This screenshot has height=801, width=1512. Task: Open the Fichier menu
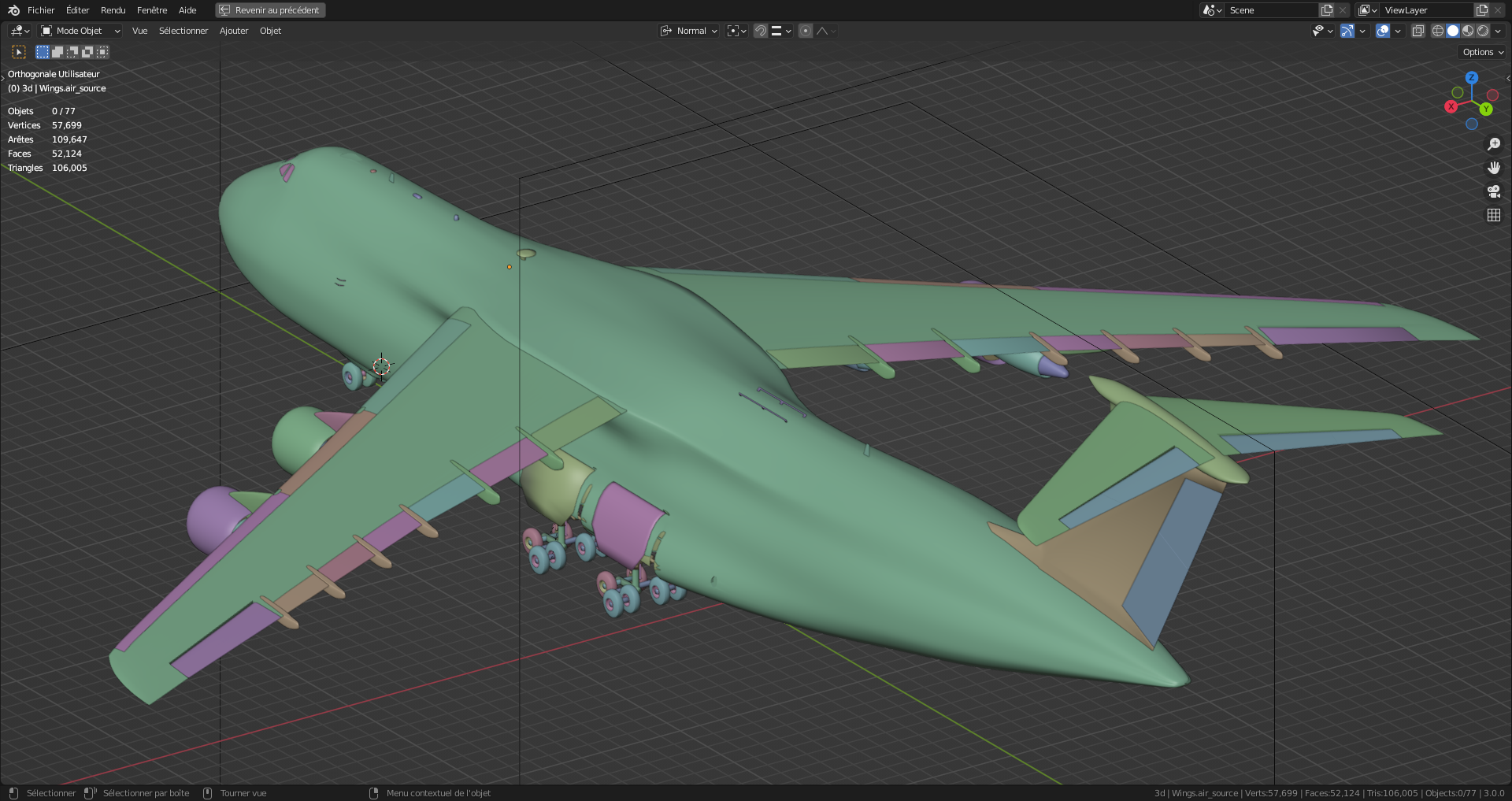41,10
